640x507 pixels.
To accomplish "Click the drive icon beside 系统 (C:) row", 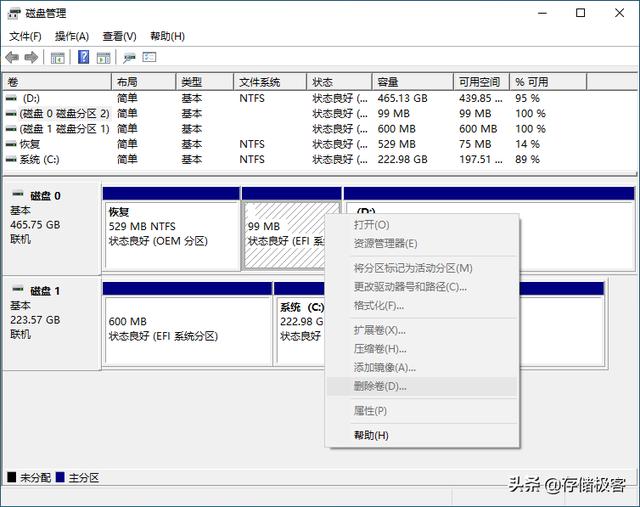I will (11, 160).
